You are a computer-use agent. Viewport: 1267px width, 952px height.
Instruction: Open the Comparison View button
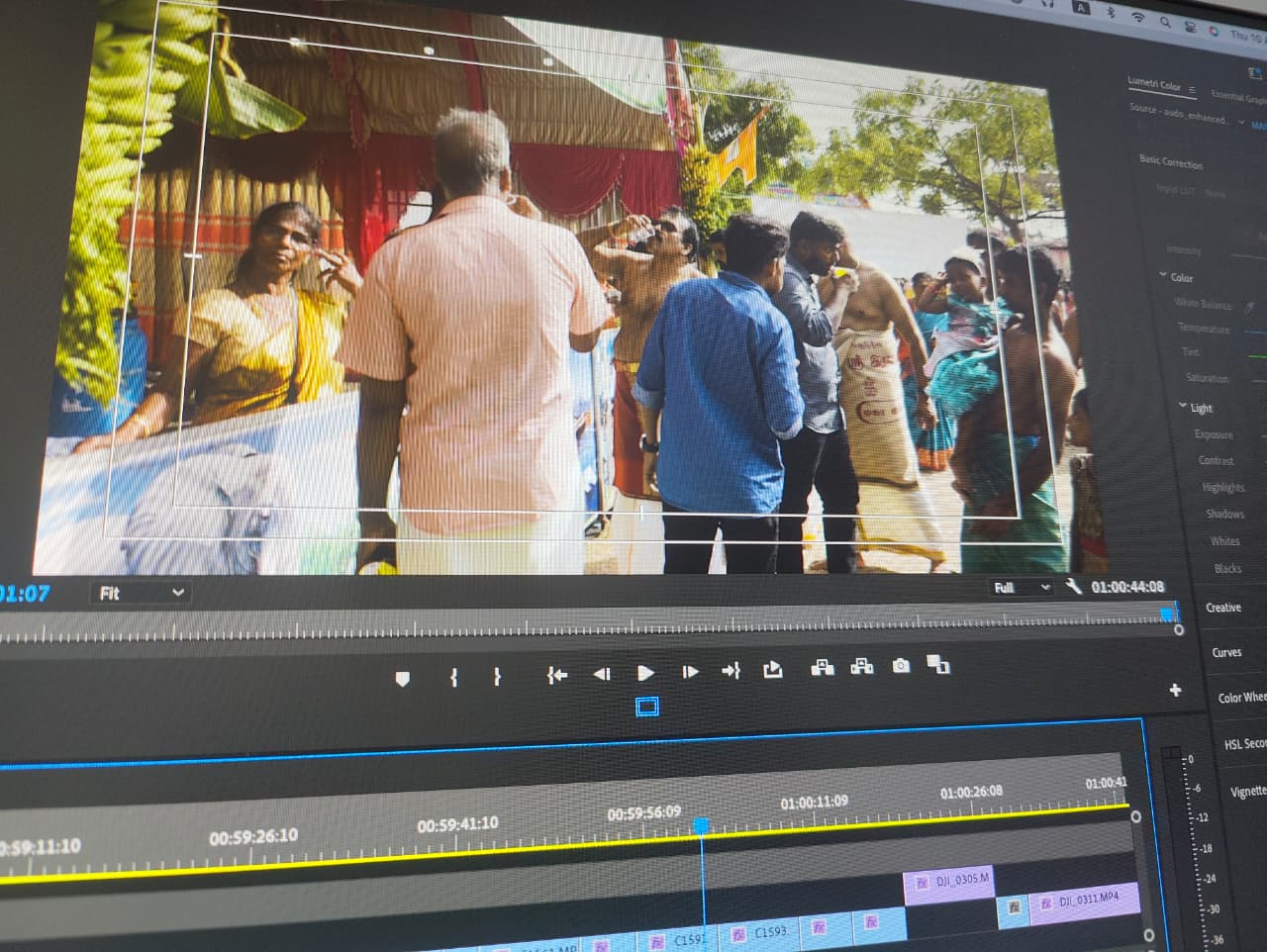(937, 664)
